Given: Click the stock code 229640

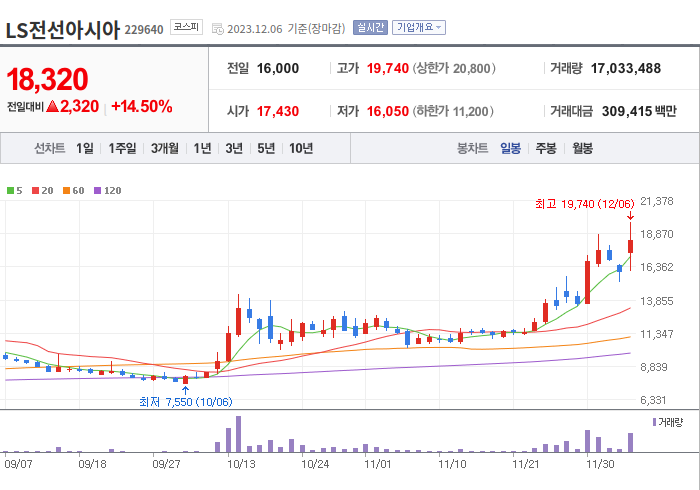Looking at the screenshot, I should 144,29.
